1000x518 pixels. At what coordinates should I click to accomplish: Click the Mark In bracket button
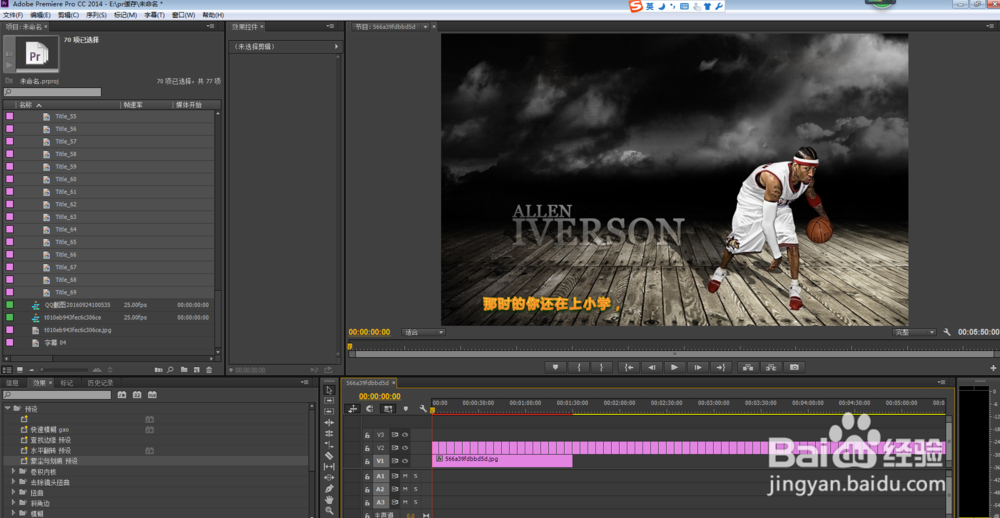pos(578,367)
